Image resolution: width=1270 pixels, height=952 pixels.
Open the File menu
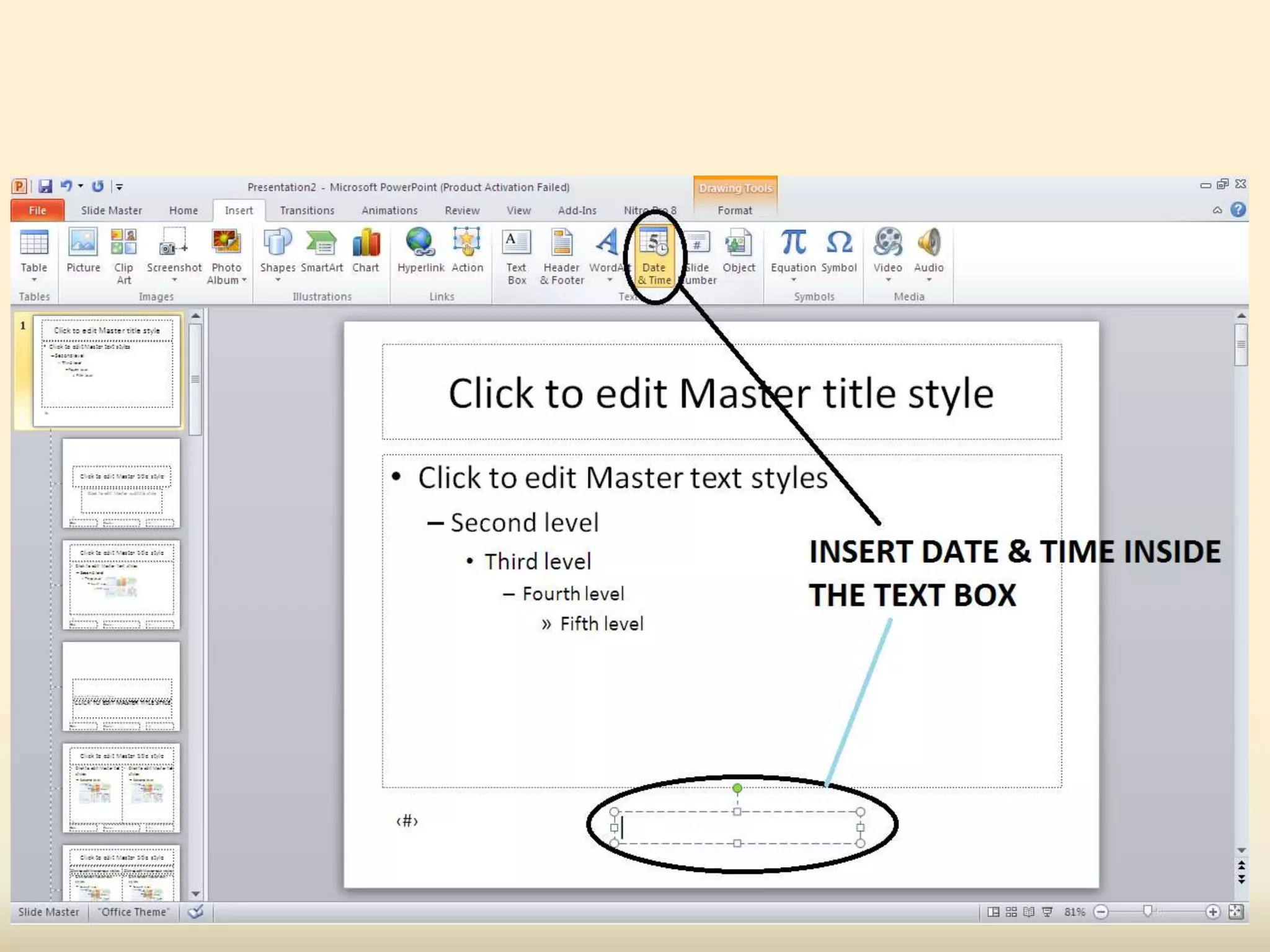[37, 211]
